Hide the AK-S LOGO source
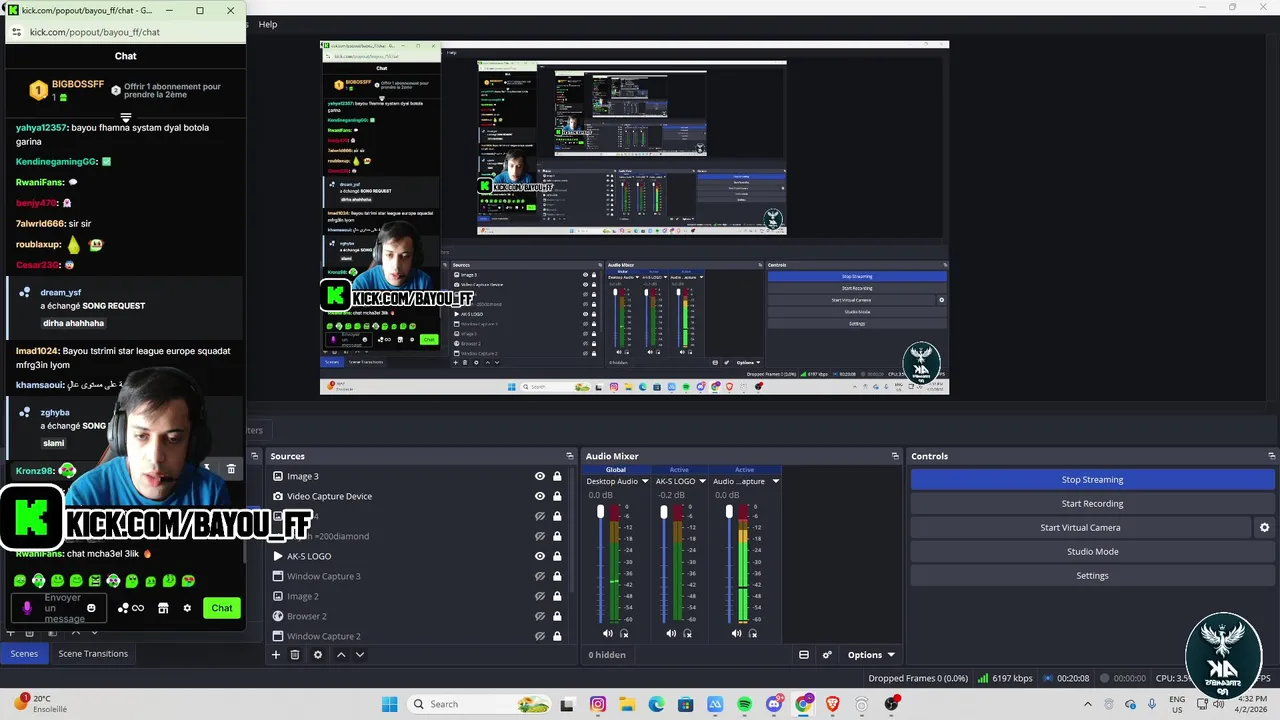The width and height of the screenshot is (1280, 720). click(540, 556)
